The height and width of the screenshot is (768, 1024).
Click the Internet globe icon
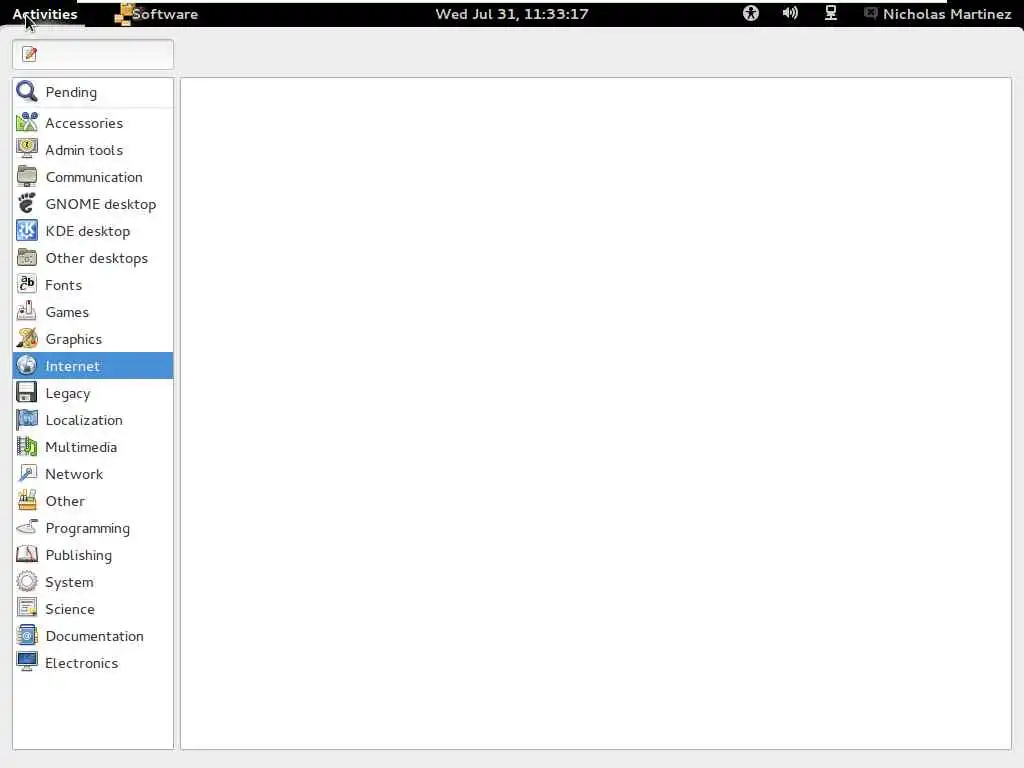coord(27,366)
